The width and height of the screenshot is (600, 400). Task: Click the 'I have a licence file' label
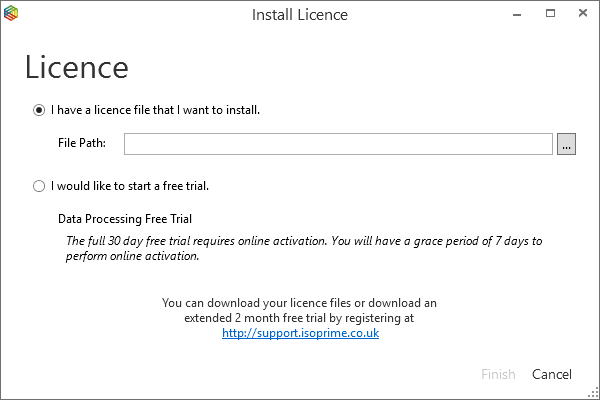(x=155, y=110)
